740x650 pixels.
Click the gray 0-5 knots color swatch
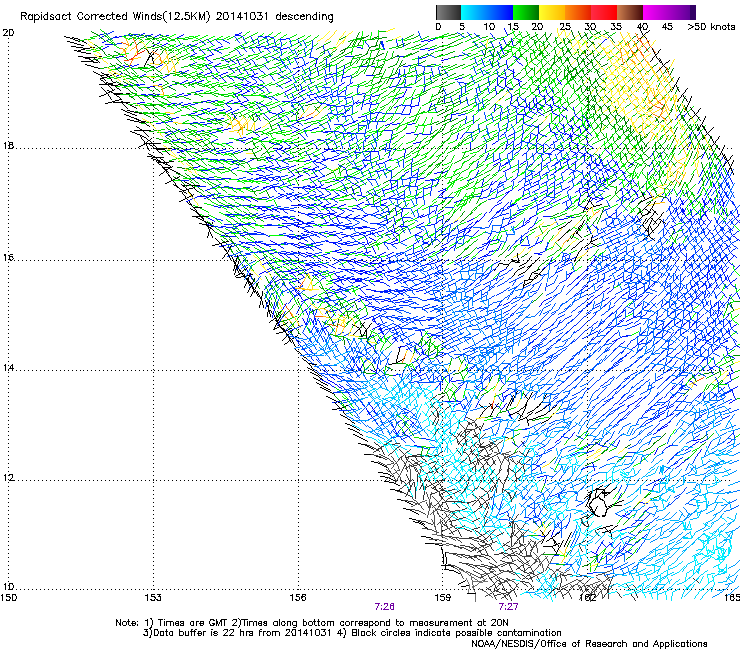click(x=448, y=12)
